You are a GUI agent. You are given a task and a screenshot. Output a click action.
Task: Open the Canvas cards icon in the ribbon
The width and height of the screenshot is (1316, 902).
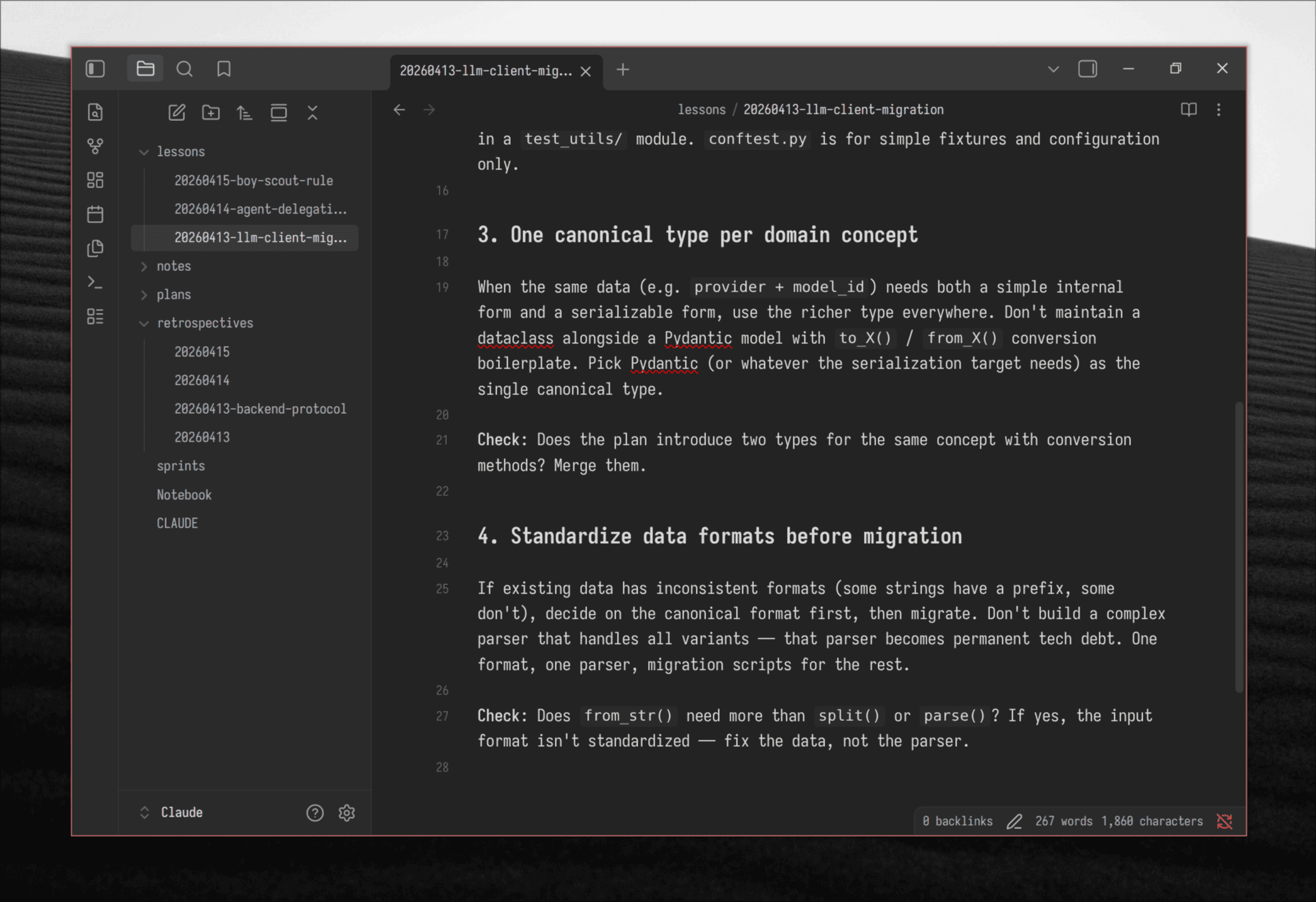click(x=95, y=180)
